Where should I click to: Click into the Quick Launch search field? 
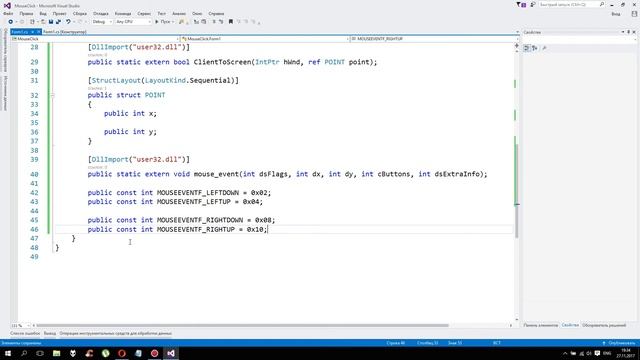[x=569, y=4]
